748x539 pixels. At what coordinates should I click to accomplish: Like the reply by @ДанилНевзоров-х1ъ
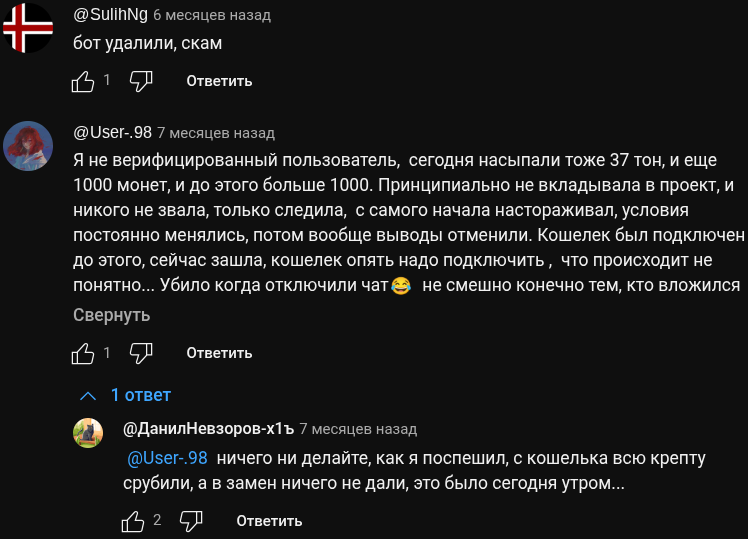[133, 521]
